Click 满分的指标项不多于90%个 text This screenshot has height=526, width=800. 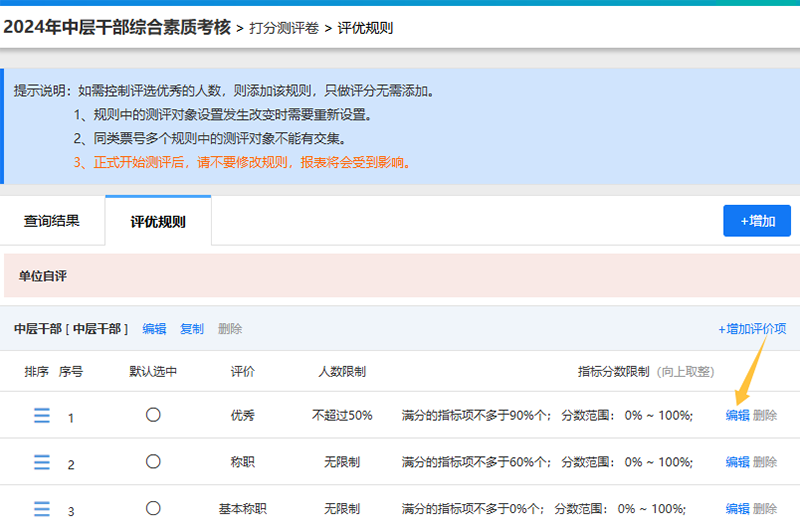pyautogui.click(x=476, y=415)
